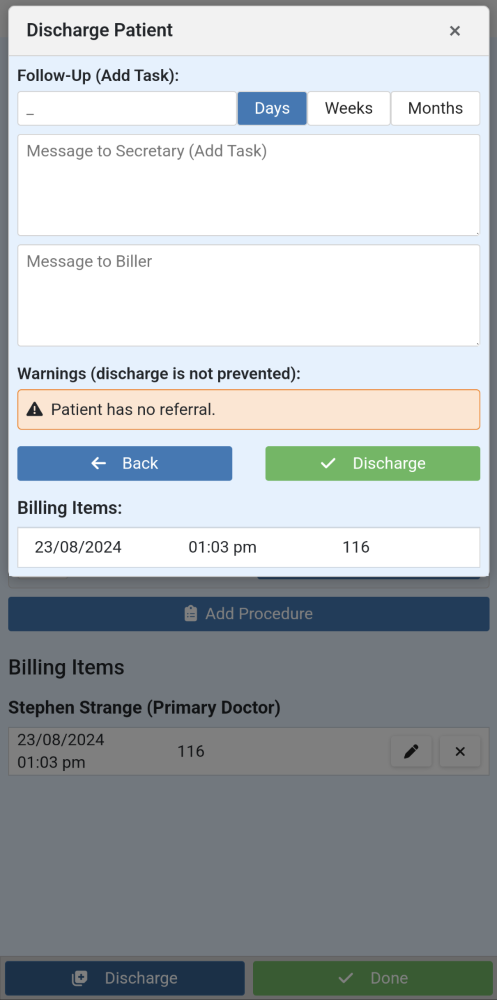Select Weeks as follow-up unit

point(349,108)
